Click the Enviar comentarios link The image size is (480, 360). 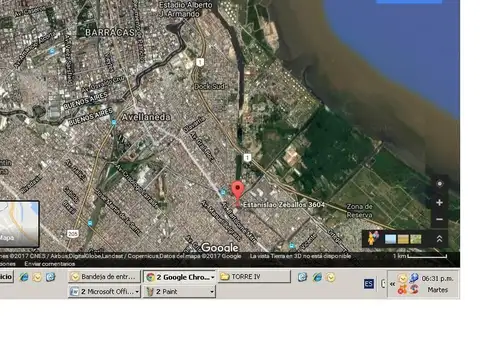(x=50, y=264)
